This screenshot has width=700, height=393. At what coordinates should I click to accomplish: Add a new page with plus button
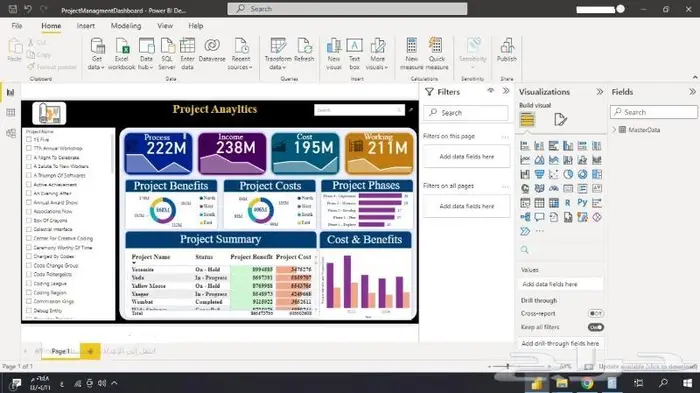90,351
